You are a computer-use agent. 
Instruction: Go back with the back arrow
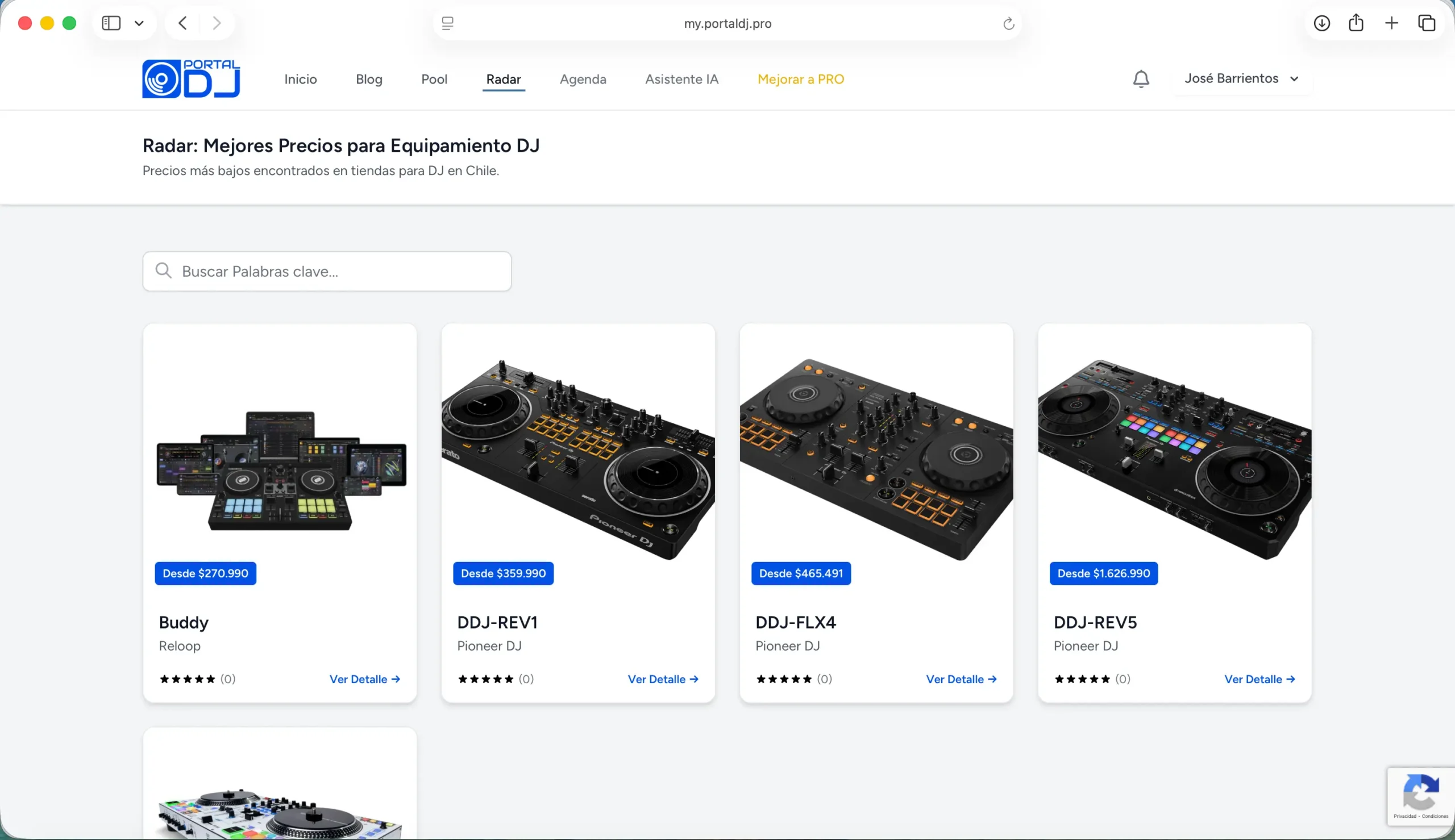183,23
